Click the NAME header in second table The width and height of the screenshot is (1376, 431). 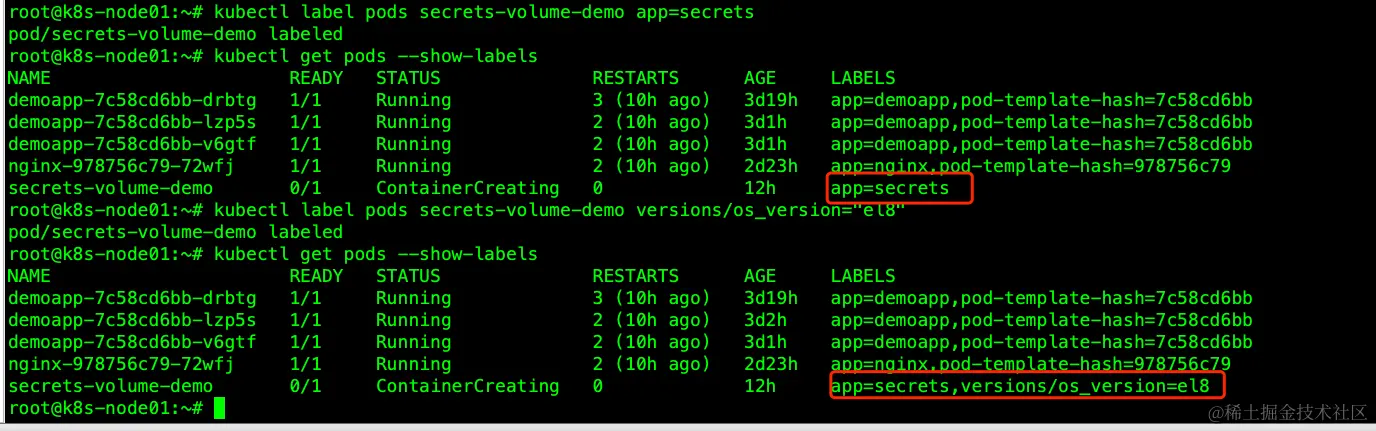click(x=28, y=276)
